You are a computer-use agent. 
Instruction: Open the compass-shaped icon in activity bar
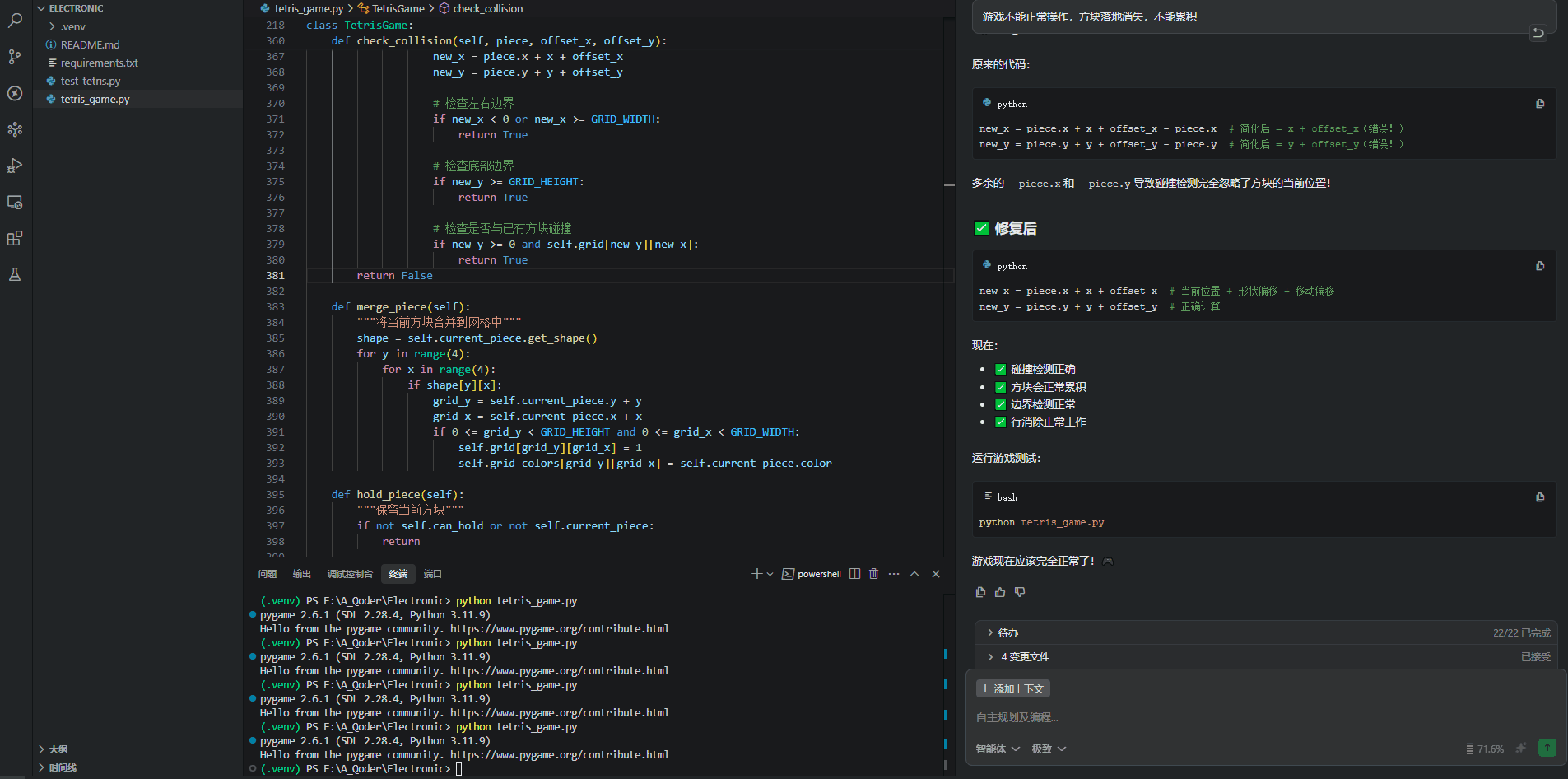[x=15, y=93]
